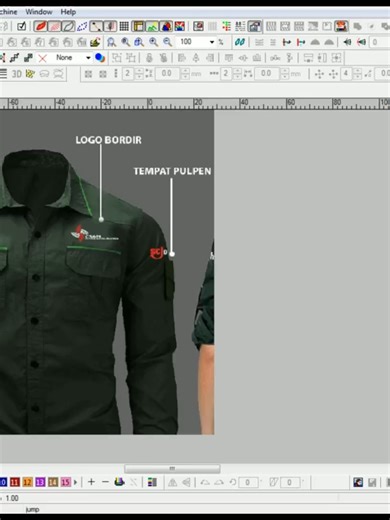Click the stair-step icon beside red X
The image size is (390, 520).
28,58
